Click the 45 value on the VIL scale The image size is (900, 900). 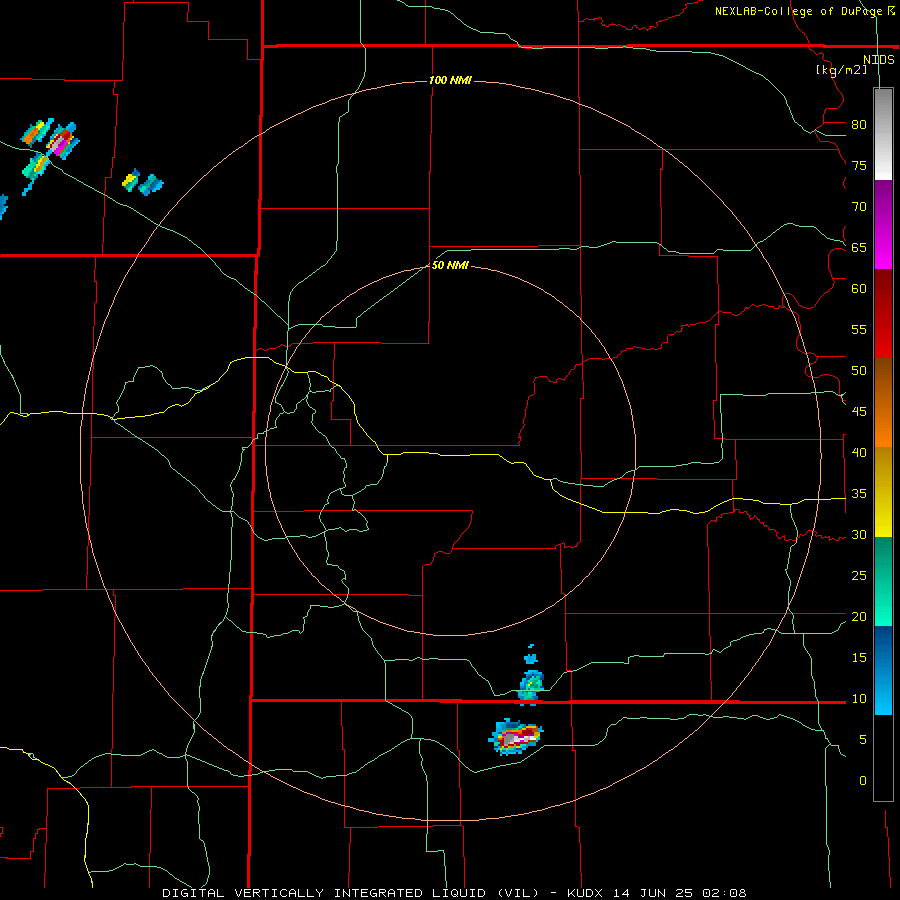click(859, 412)
